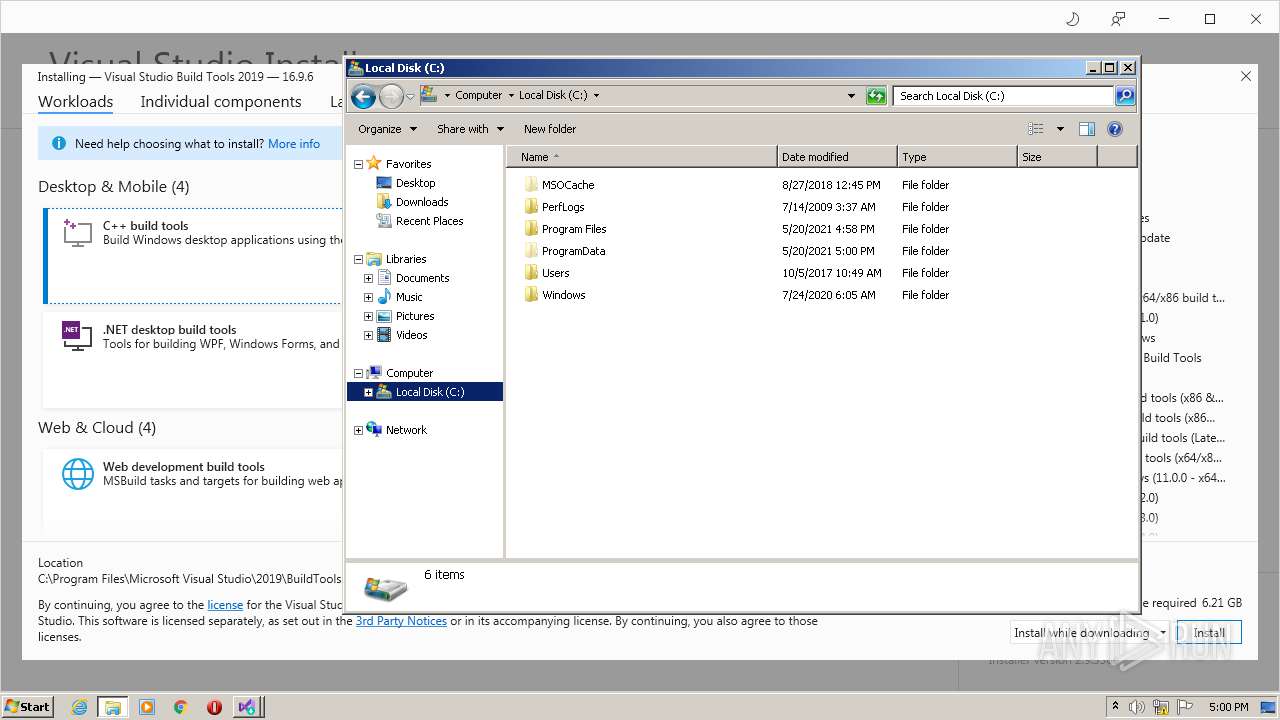The image size is (1280, 720).
Task: Switch to the Workloads tab in installer
Action: pos(75,102)
